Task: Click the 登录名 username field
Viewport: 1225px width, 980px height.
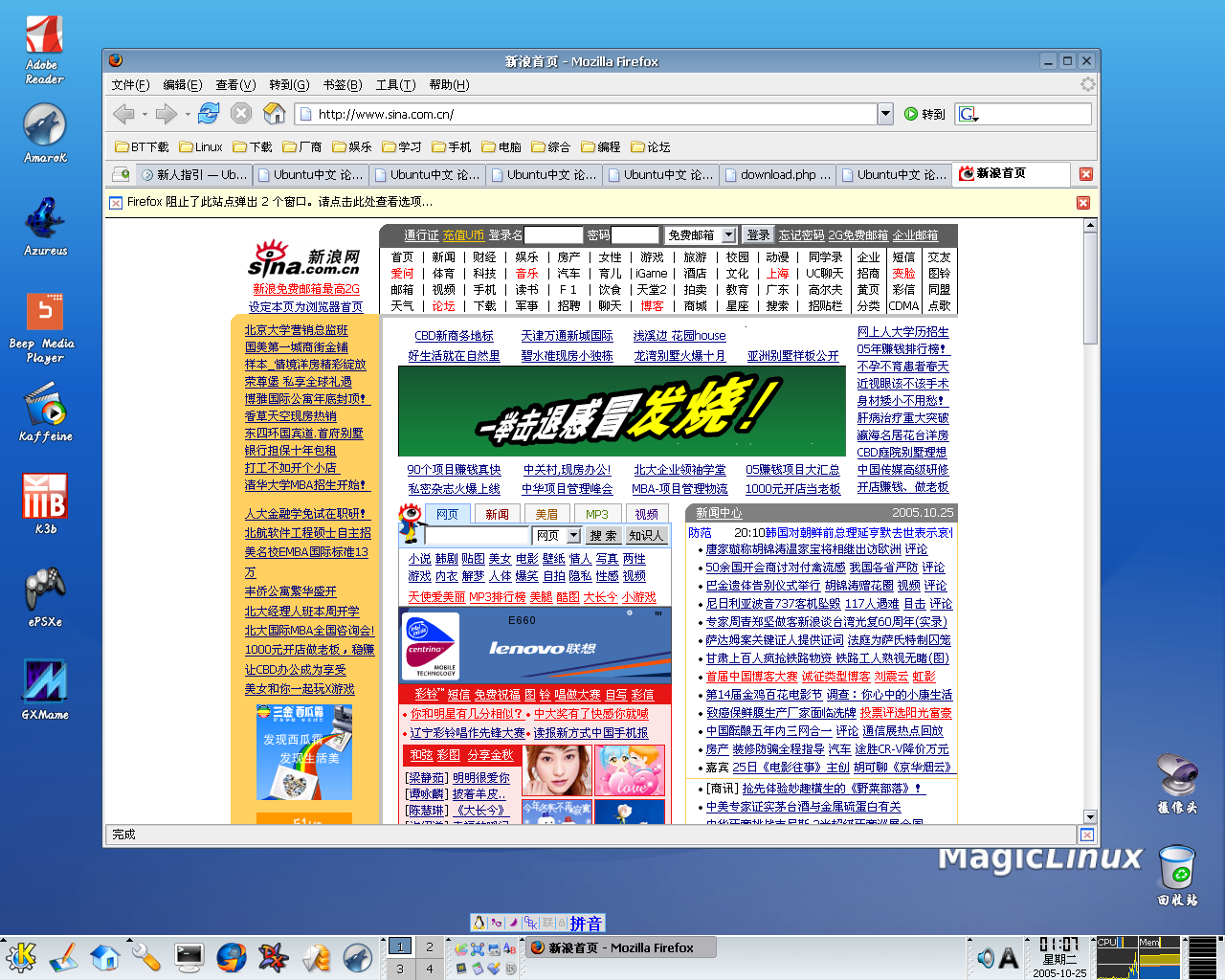Action: tap(553, 235)
